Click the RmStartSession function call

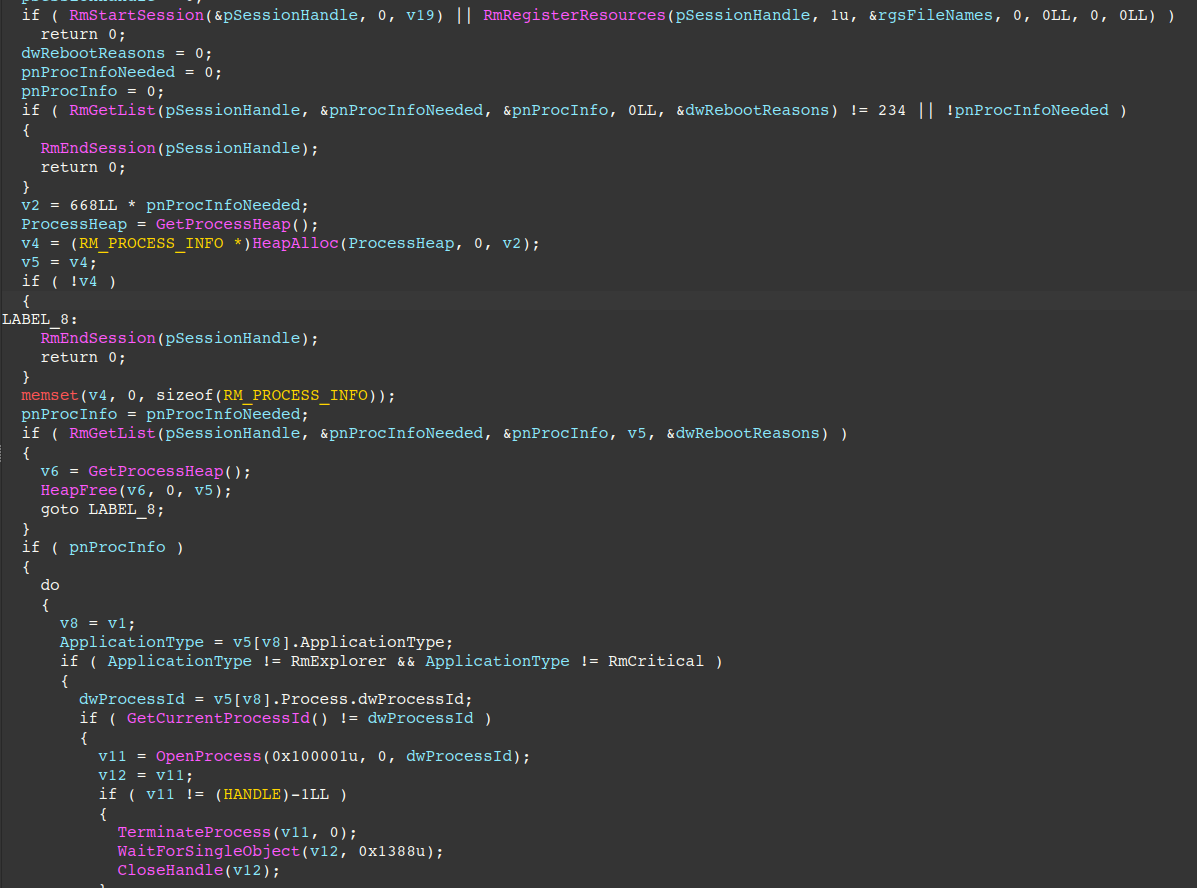click(137, 15)
